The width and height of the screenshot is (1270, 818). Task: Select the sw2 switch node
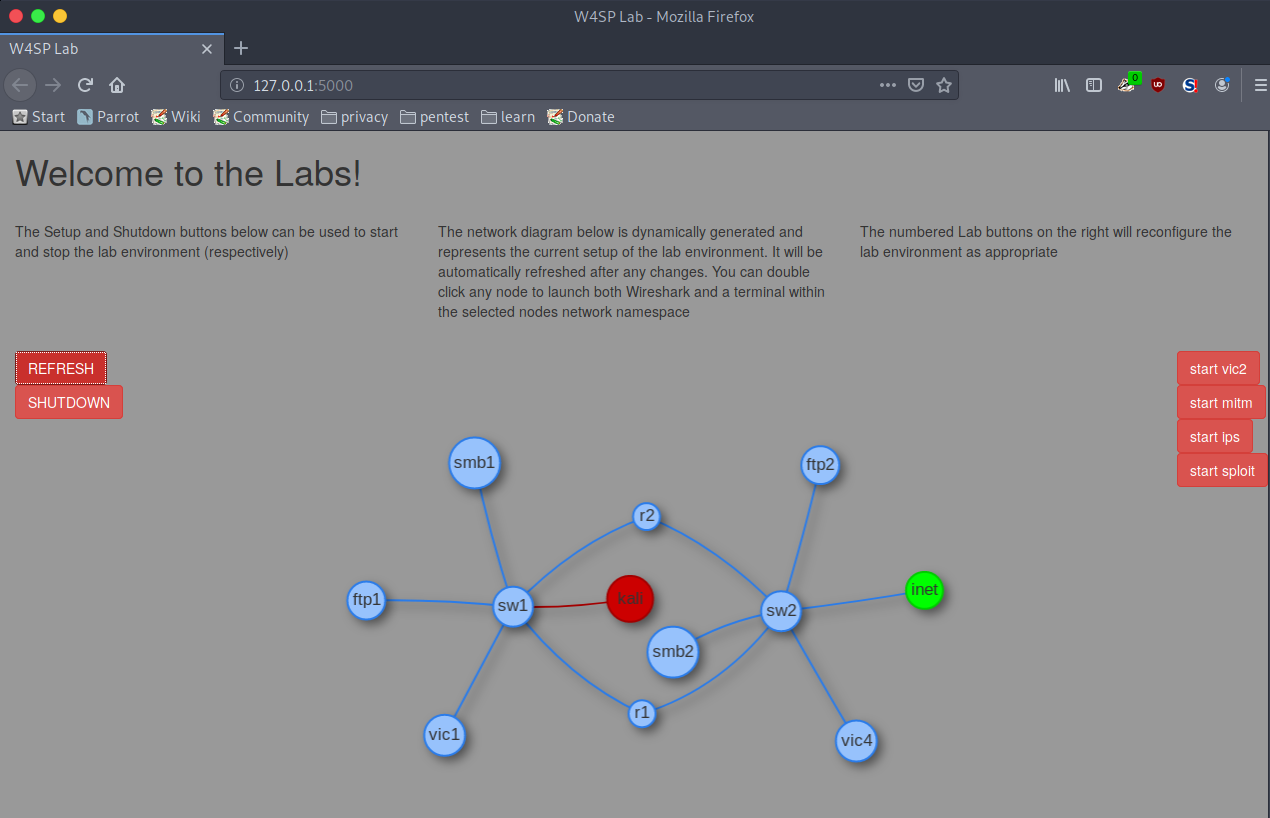point(781,611)
